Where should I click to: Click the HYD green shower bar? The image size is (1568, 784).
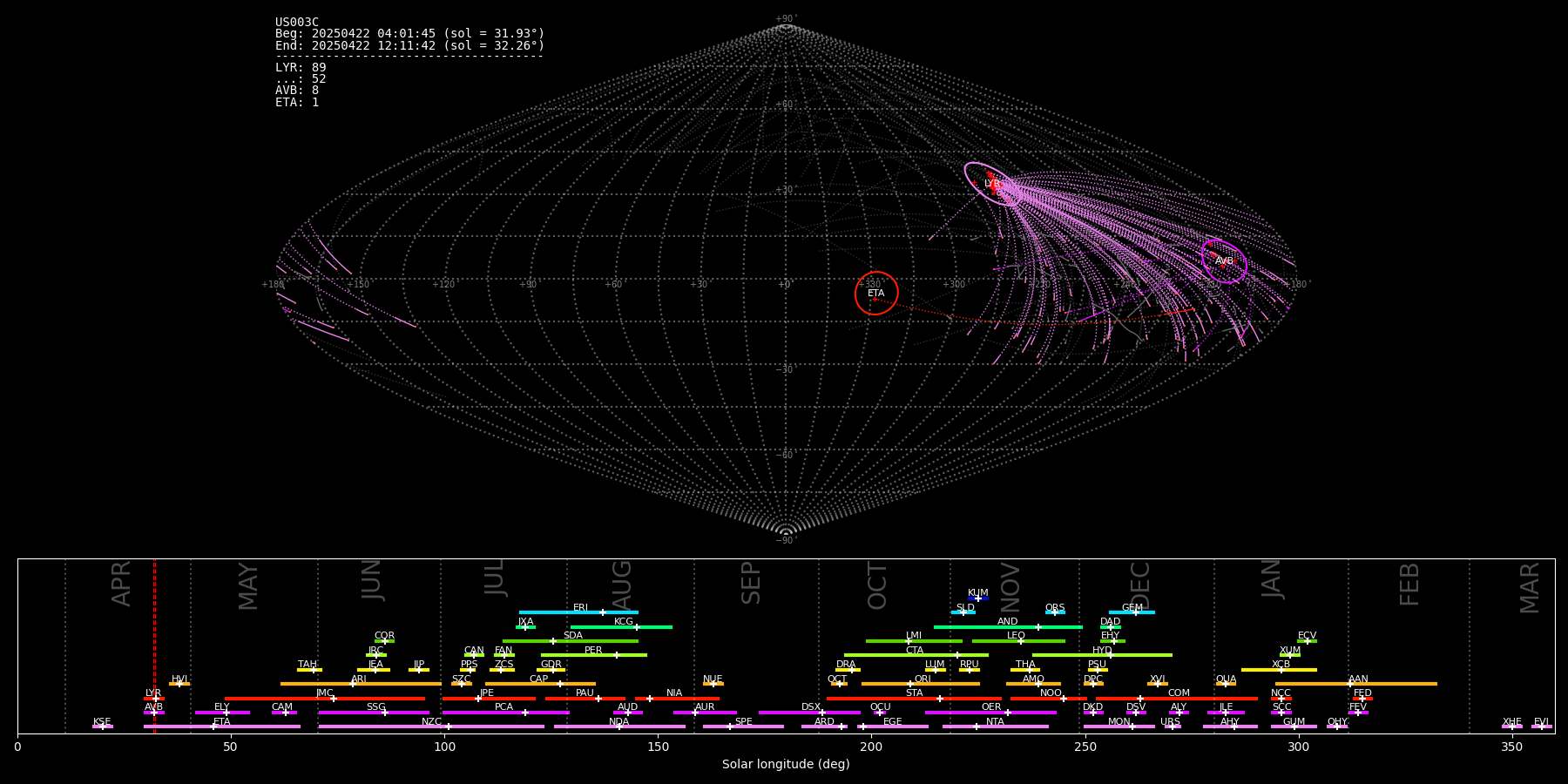[x=1102, y=655]
